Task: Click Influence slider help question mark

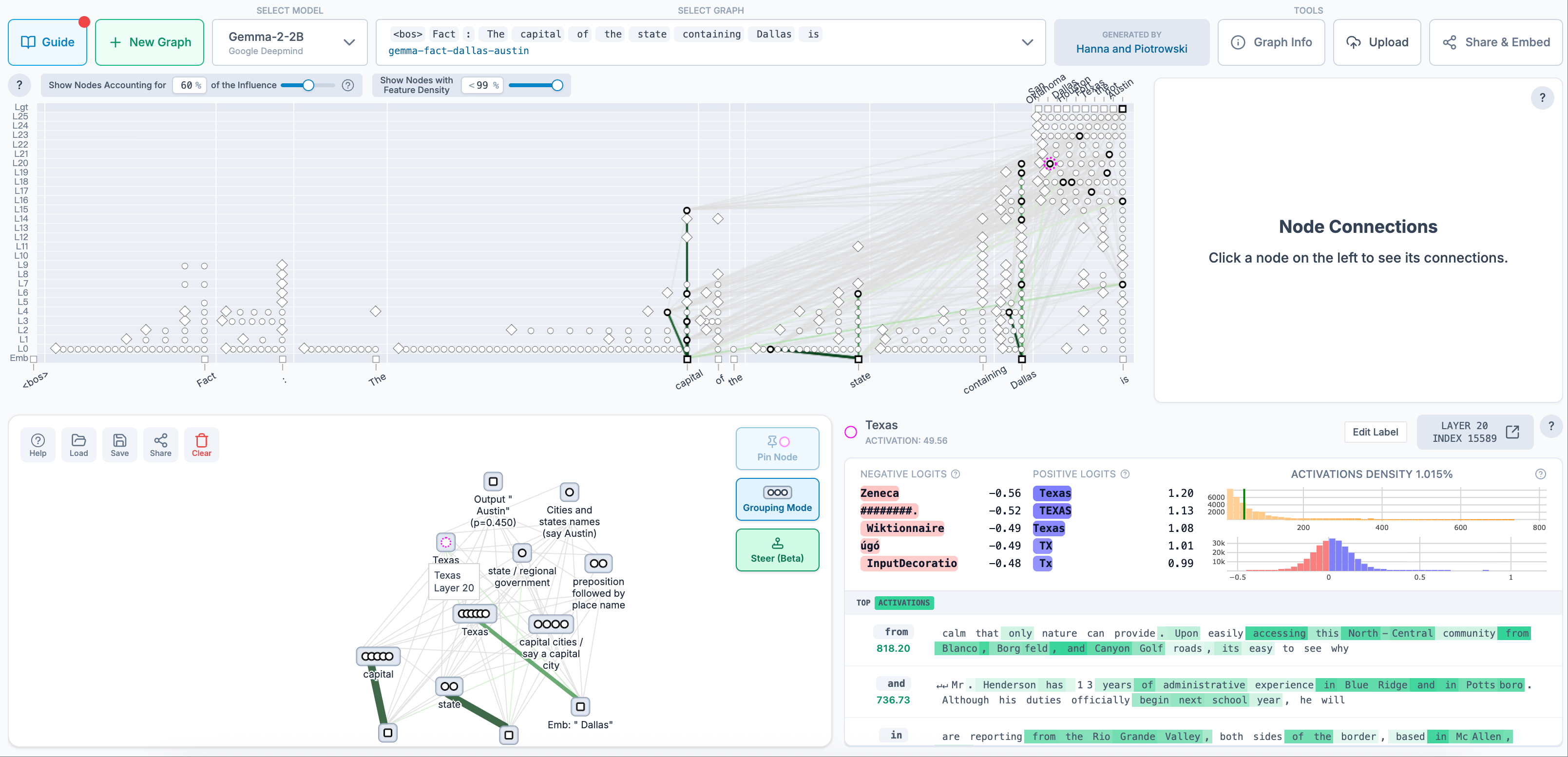Action: pyautogui.click(x=348, y=85)
